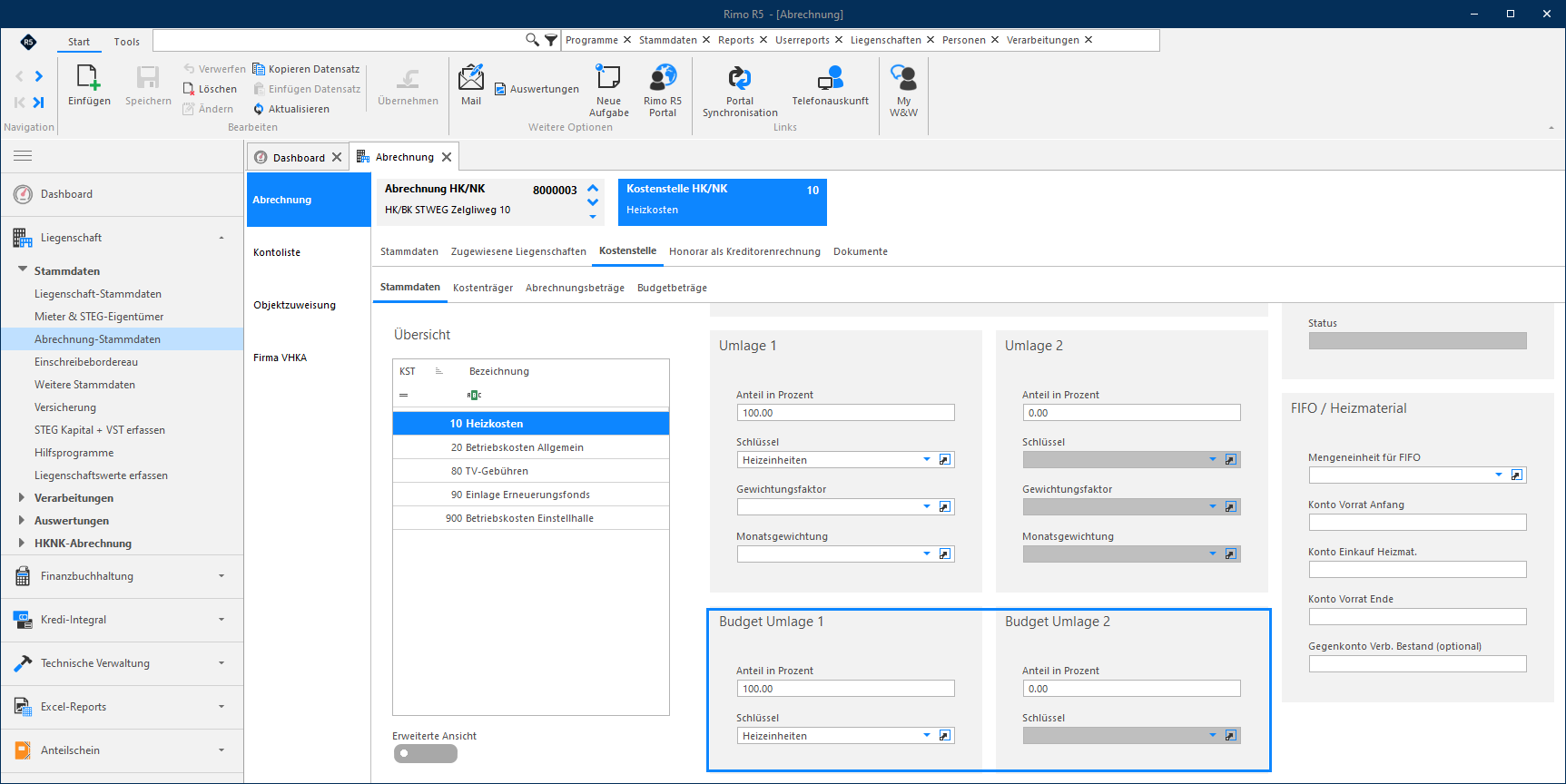Close the Dashboard tab
This screenshot has height=784, width=1566.
(337, 157)
